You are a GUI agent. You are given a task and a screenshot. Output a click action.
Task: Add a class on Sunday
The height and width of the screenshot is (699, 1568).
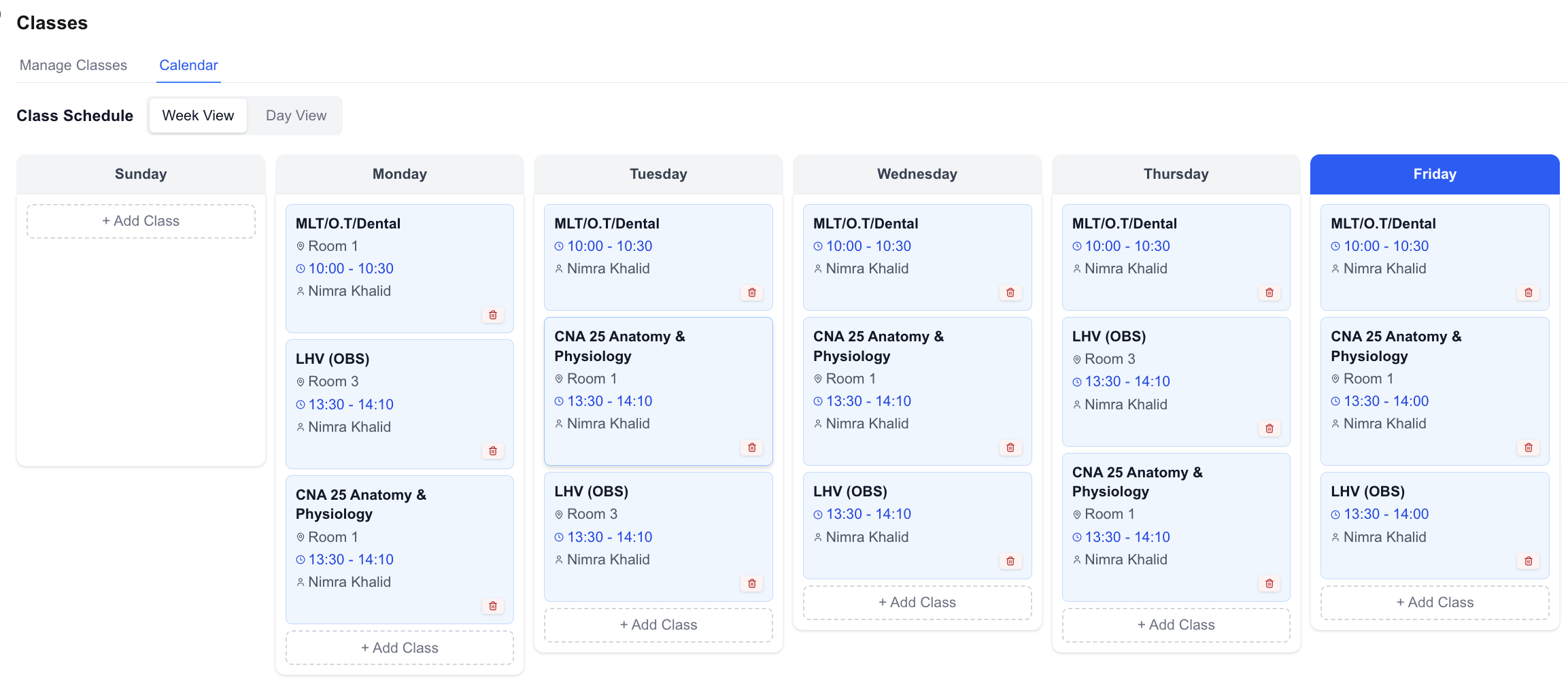(141, 221)
